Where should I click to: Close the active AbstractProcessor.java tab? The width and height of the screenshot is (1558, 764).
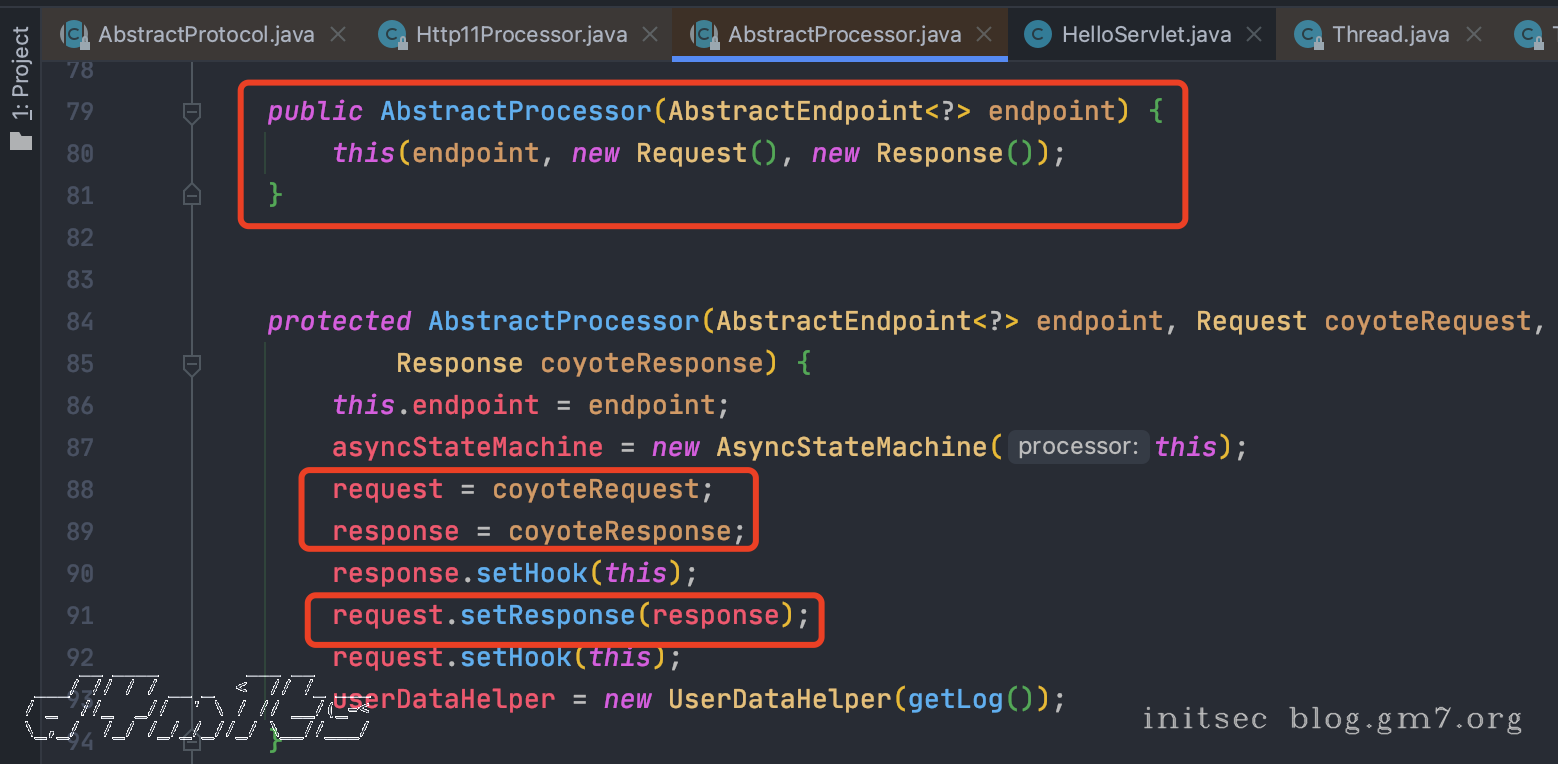984,35
